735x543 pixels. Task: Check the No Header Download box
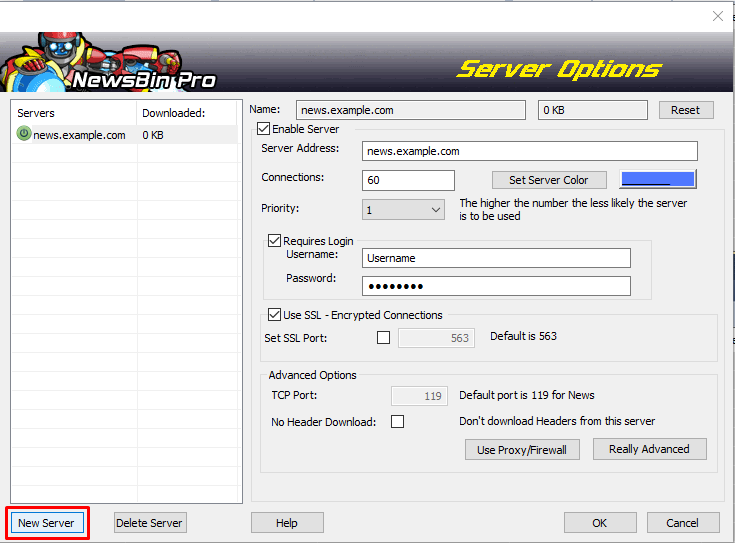(x=398, y=422)
